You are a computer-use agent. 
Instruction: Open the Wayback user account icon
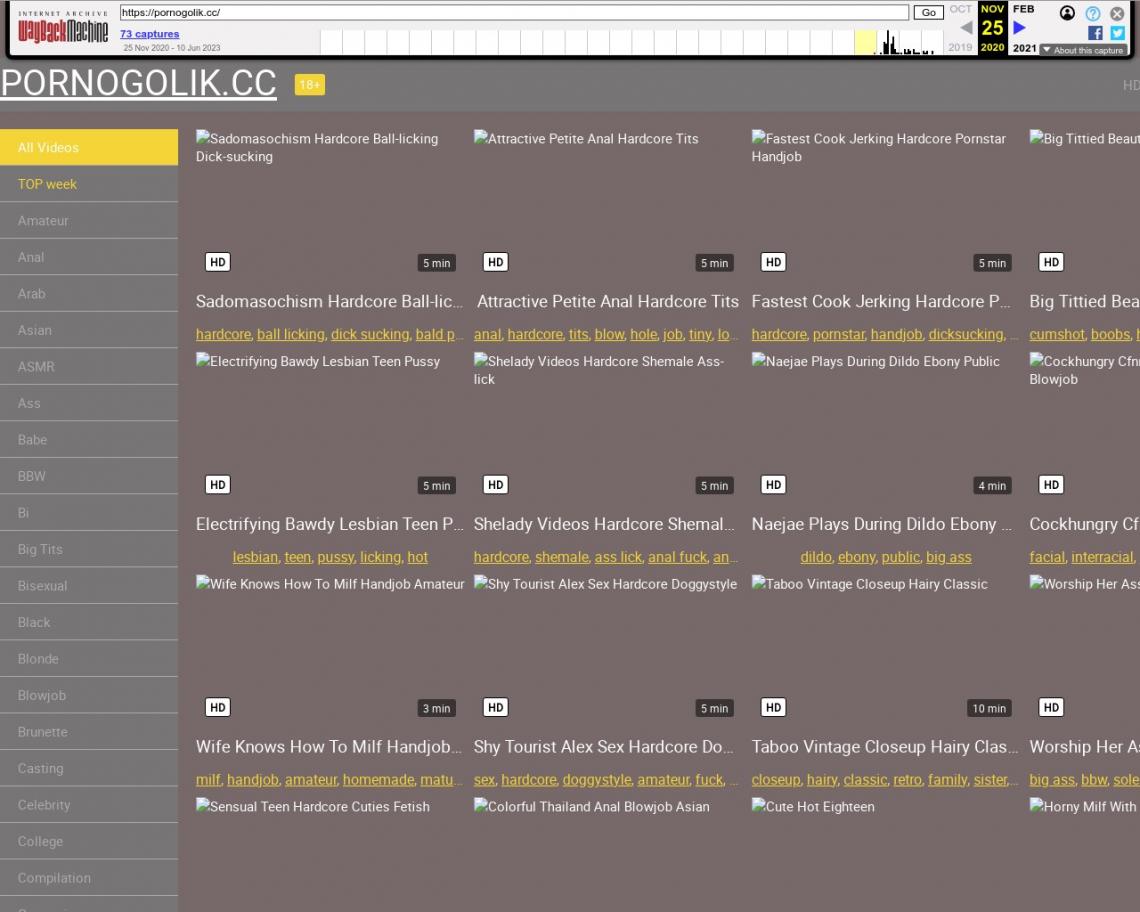1067,13
